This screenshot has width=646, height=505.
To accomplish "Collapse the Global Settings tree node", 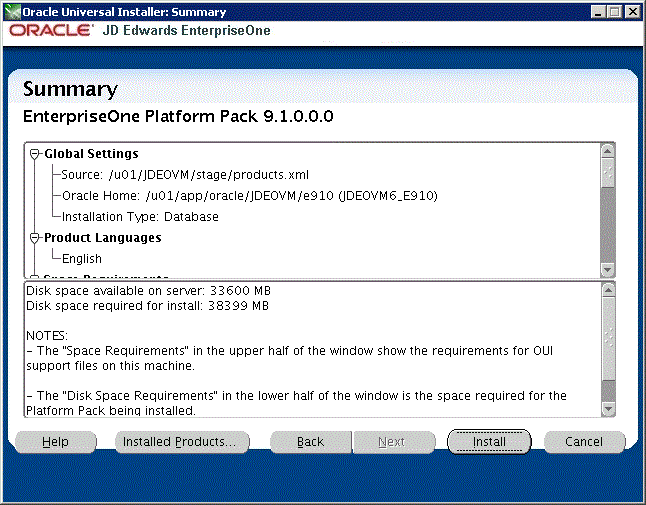I will click(35, 154).
